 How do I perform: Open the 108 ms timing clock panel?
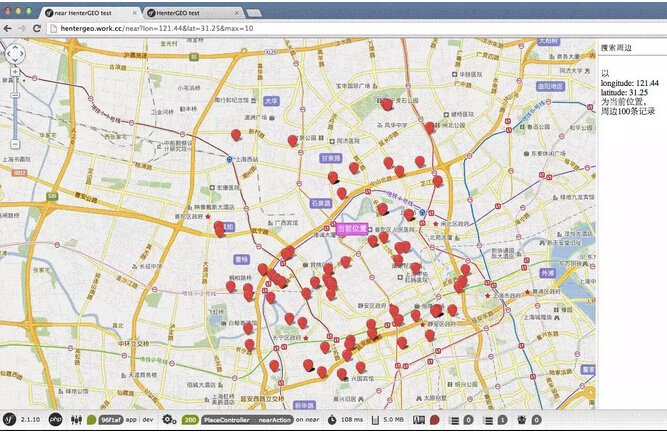point(331,420)
